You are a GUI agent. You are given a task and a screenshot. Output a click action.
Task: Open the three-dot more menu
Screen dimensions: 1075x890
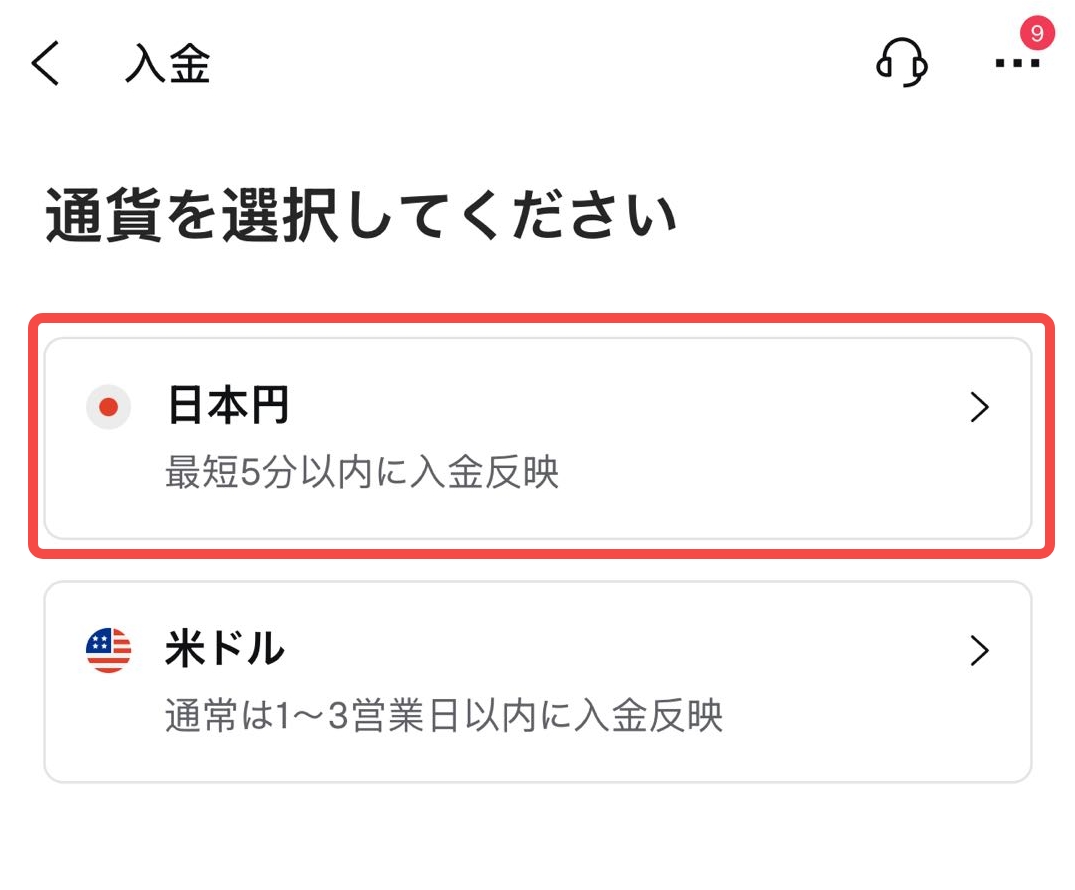point(1016,65)
